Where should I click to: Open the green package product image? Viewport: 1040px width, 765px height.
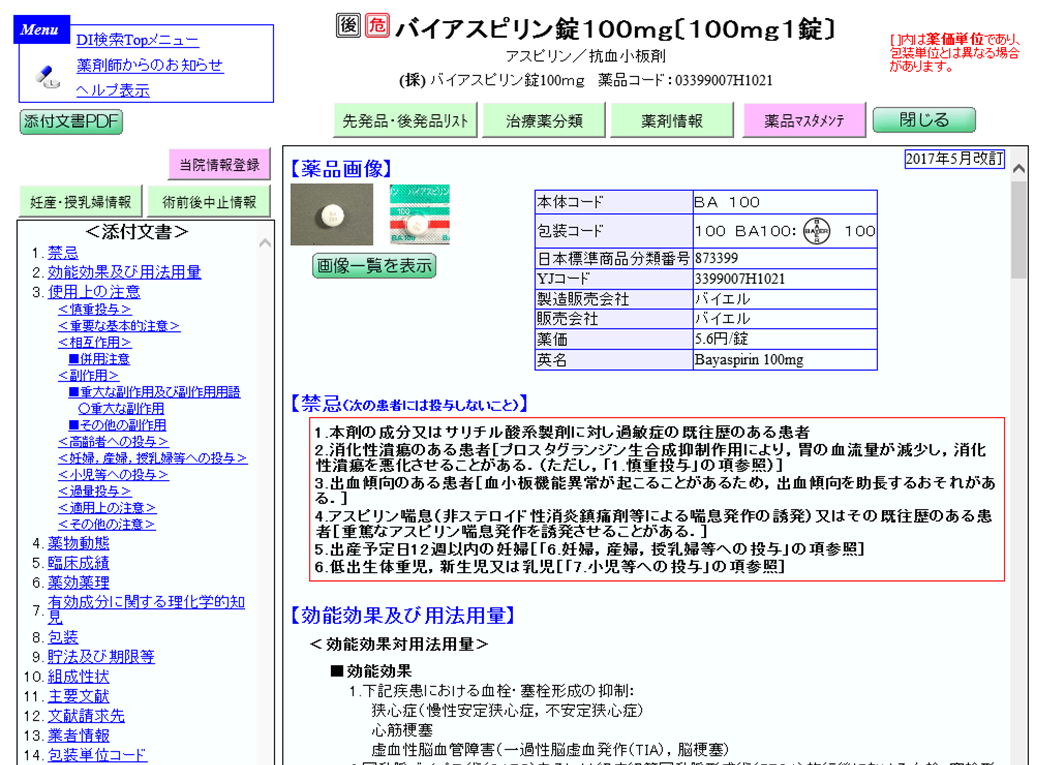(419, 215)
